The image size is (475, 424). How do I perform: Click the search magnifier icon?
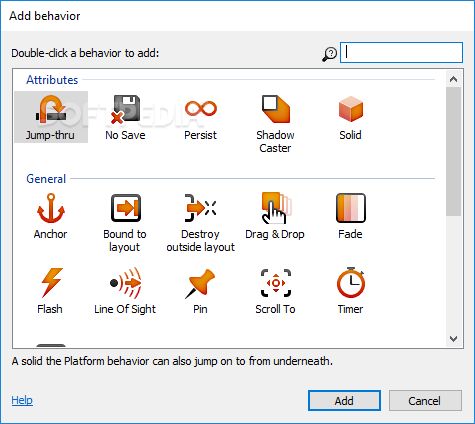(x=329, y=54)
